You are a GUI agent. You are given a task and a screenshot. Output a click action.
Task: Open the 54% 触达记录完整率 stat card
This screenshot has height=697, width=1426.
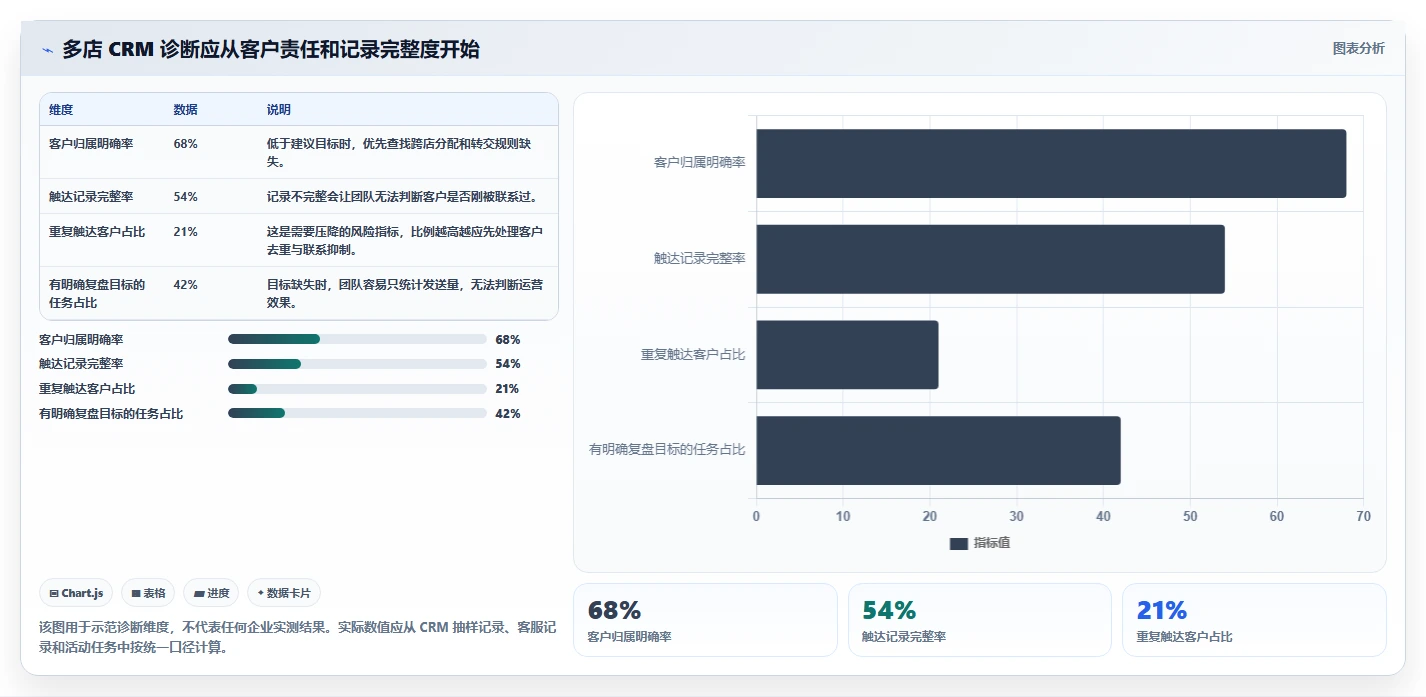click(x=980, y=620)
